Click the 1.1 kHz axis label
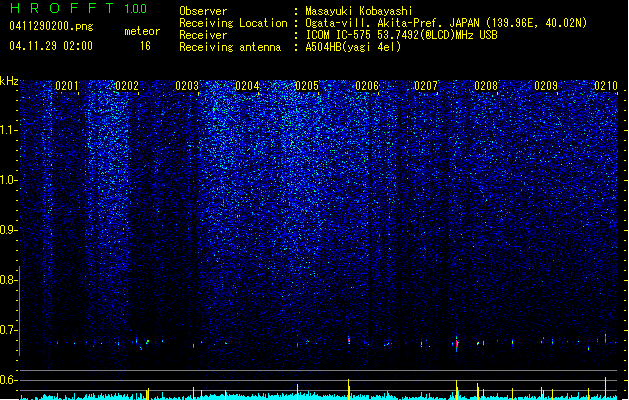 click(9, 130)
